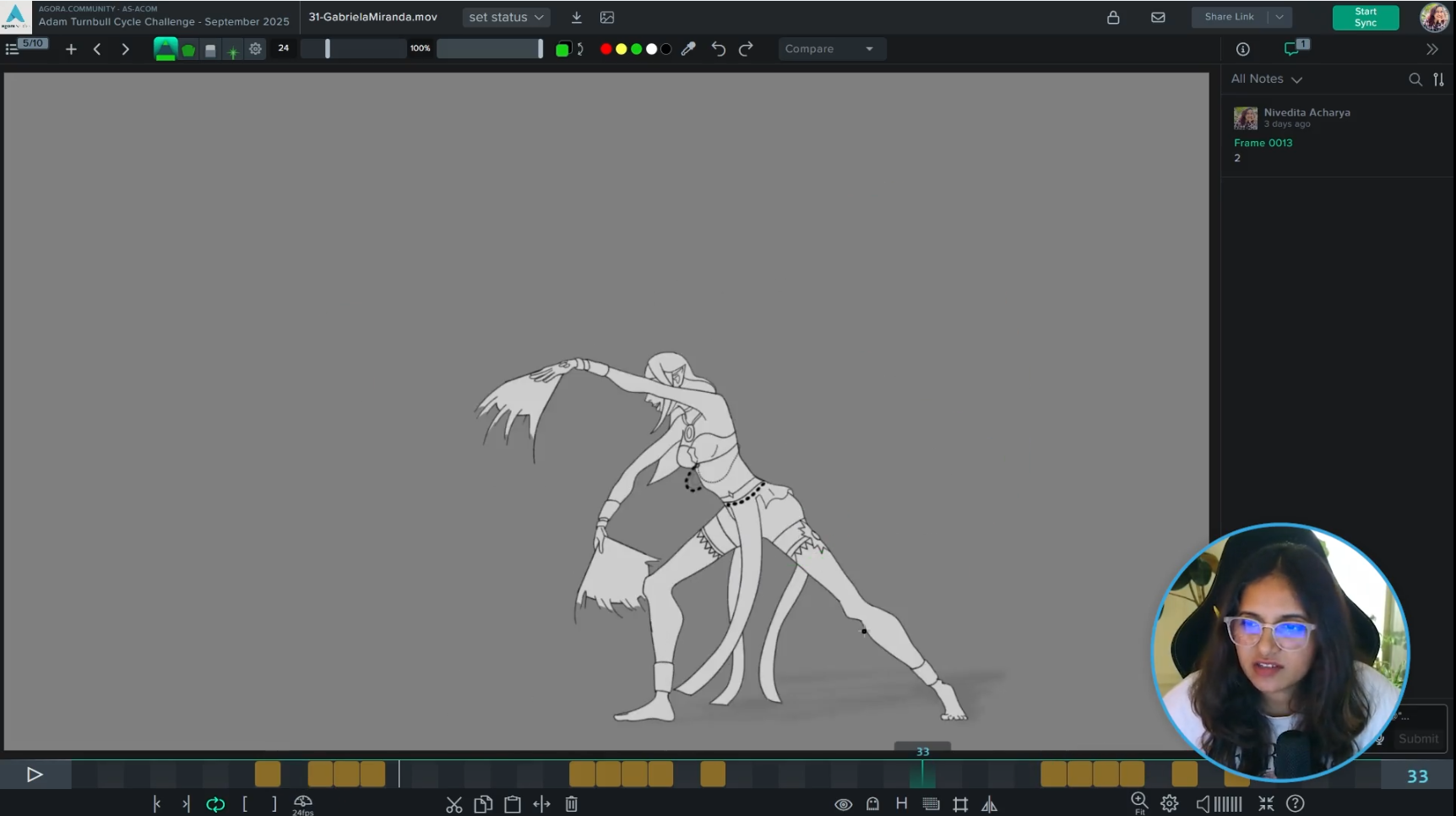This screenshot has width=1456, height=816.
Task: Toggle the eye visibility icon
Action: 843,804
